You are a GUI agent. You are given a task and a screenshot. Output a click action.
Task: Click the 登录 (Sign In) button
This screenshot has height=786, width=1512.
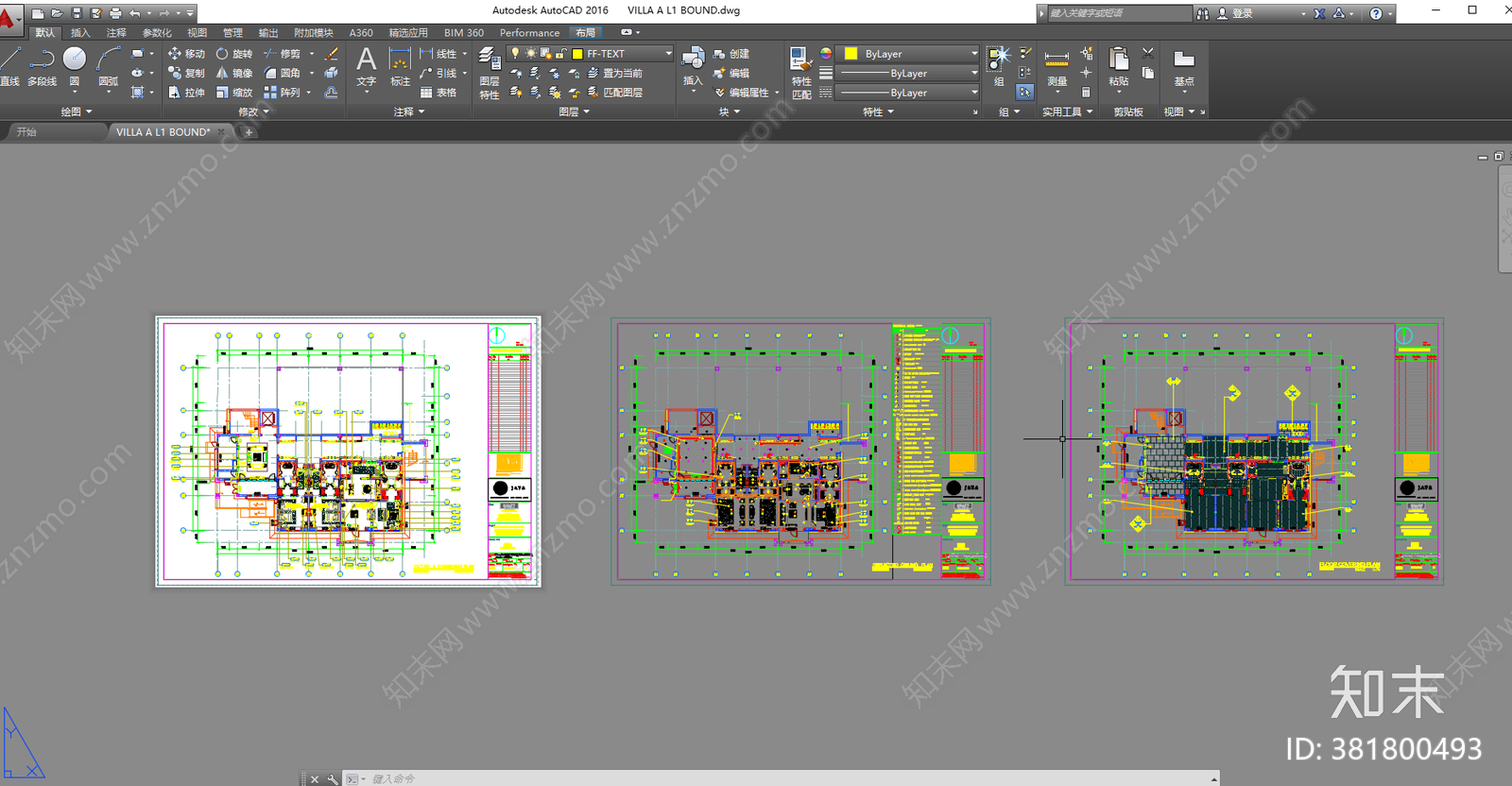(1235, 13)
